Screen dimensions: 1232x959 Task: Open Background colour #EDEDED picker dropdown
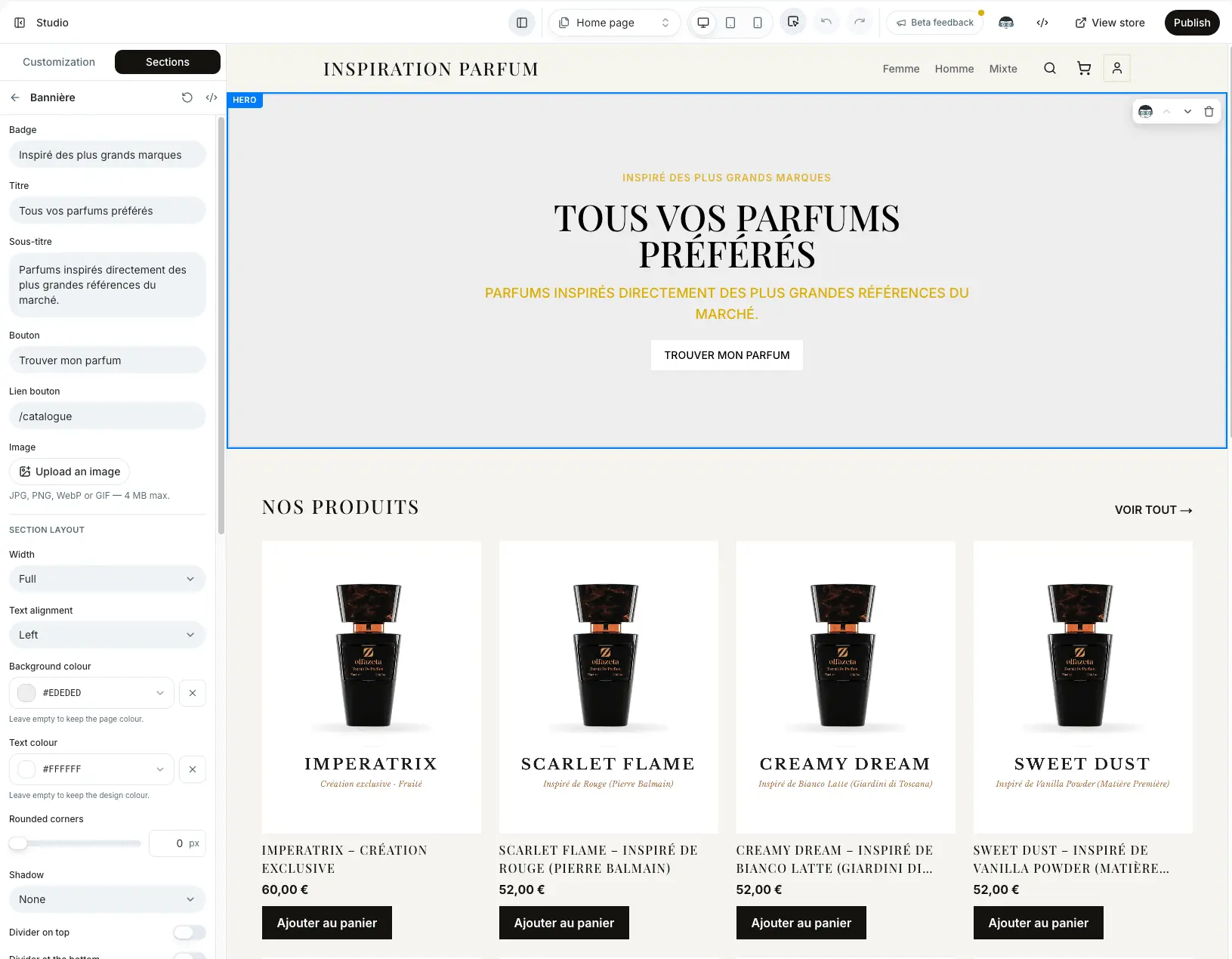tap(91, 693)
